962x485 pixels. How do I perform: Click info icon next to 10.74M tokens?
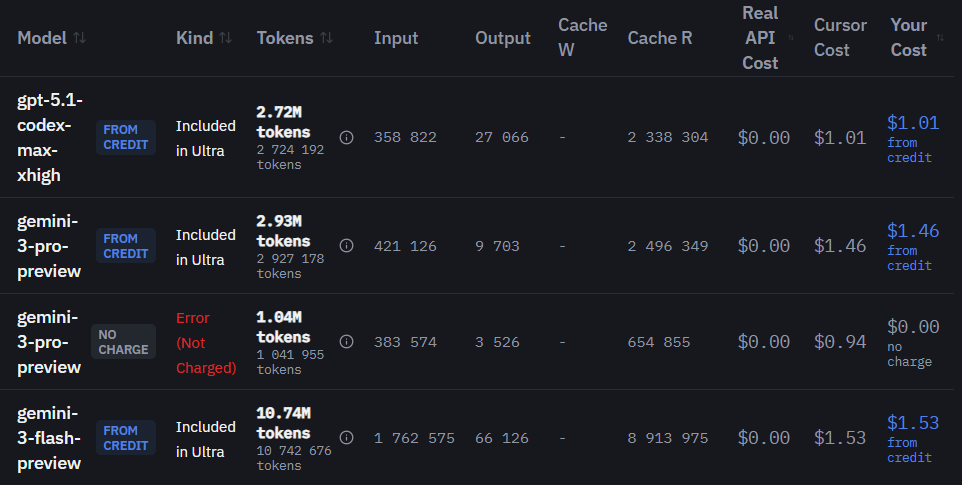[x=346, y=438]
